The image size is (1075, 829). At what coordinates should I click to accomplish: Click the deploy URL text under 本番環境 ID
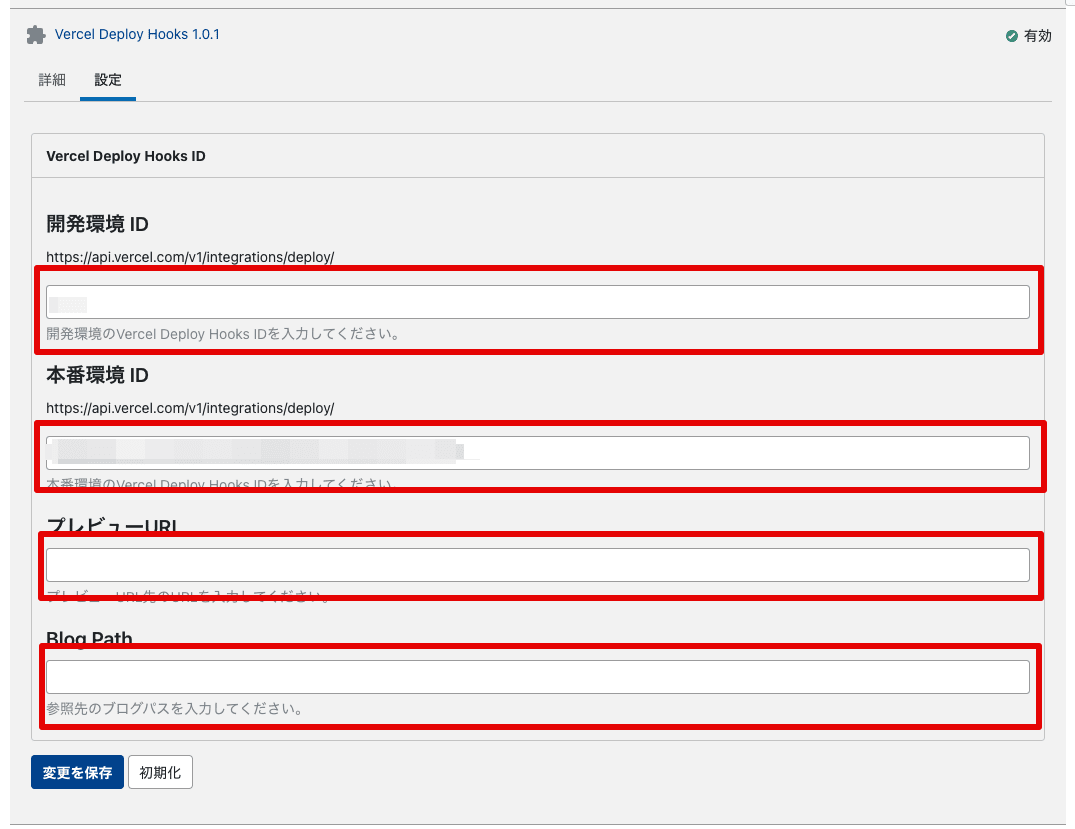(x=190, y=408)
